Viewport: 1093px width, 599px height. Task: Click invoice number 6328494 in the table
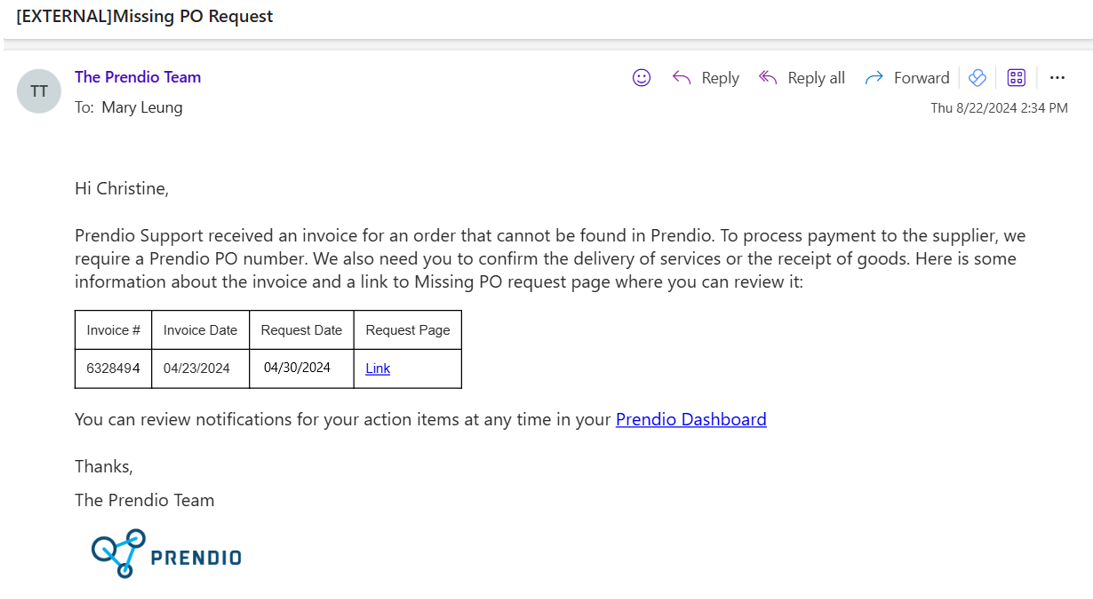point(112,368)
